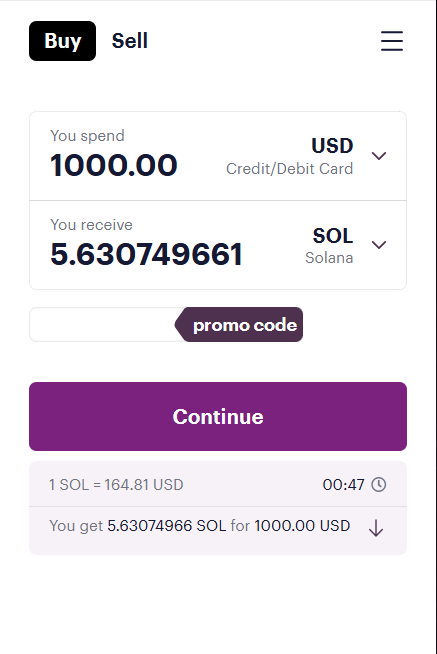Click the Continue button
The height and width of the screenshot is (654, 437).
coord(218,416)
